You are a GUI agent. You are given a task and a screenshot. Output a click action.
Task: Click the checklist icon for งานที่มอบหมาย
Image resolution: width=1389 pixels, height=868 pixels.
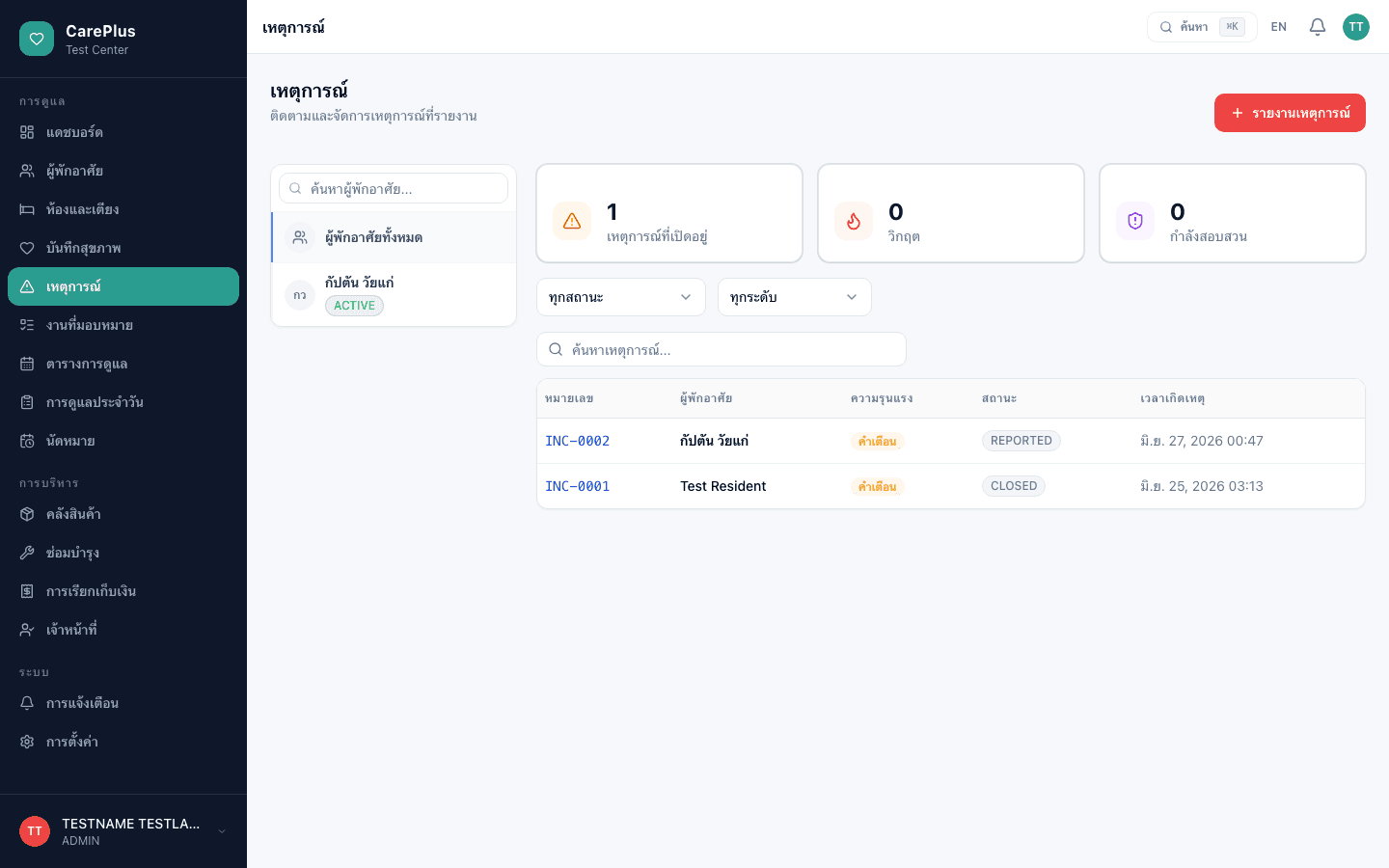click(x=27, y=325)
